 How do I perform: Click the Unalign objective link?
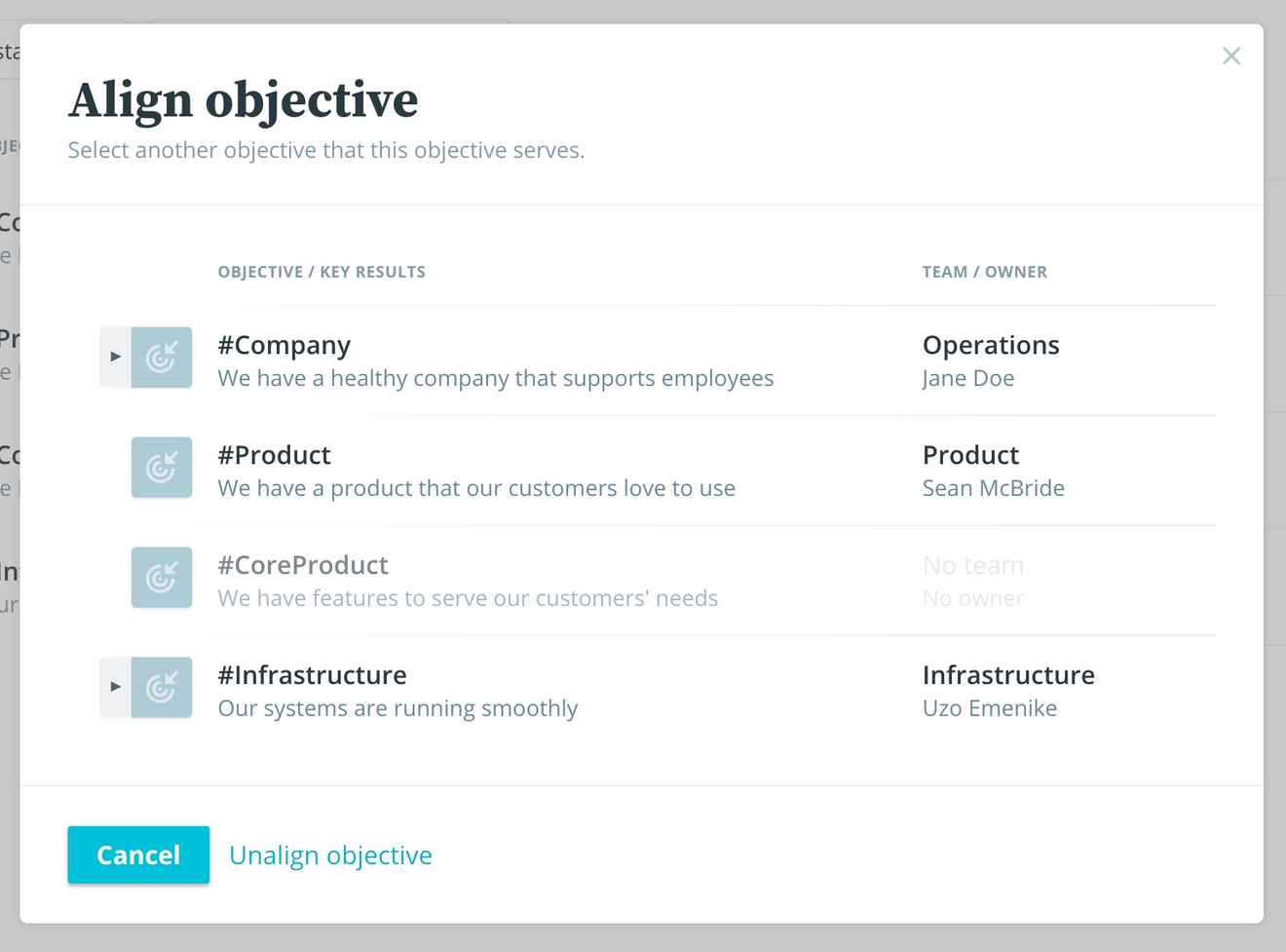coord(330,856)
